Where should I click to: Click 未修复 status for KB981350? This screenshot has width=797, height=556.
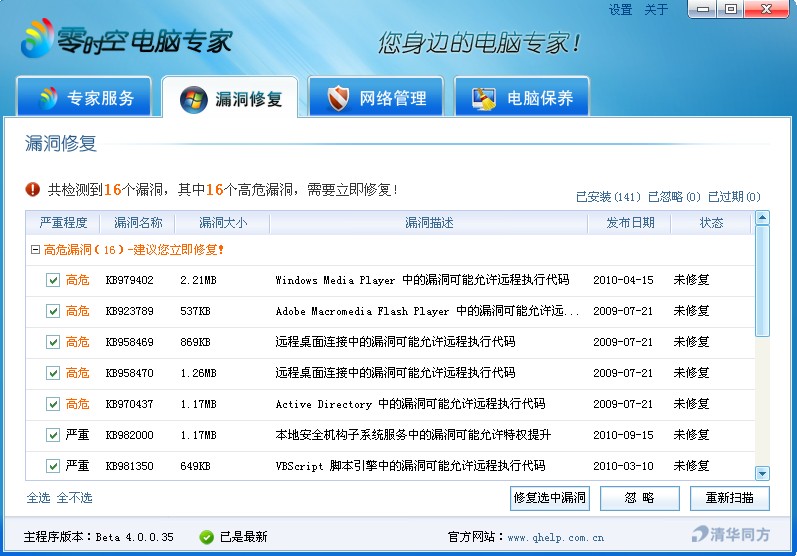[x=691, y=466]
